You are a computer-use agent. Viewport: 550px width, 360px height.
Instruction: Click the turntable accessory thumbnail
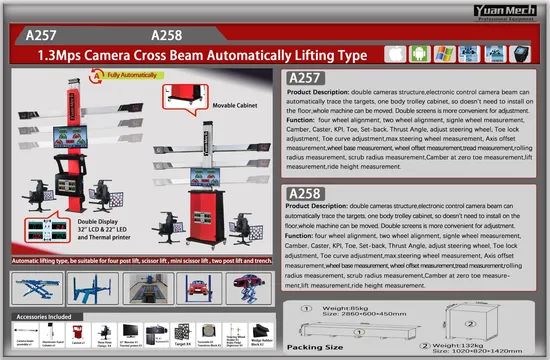[208, 335]
